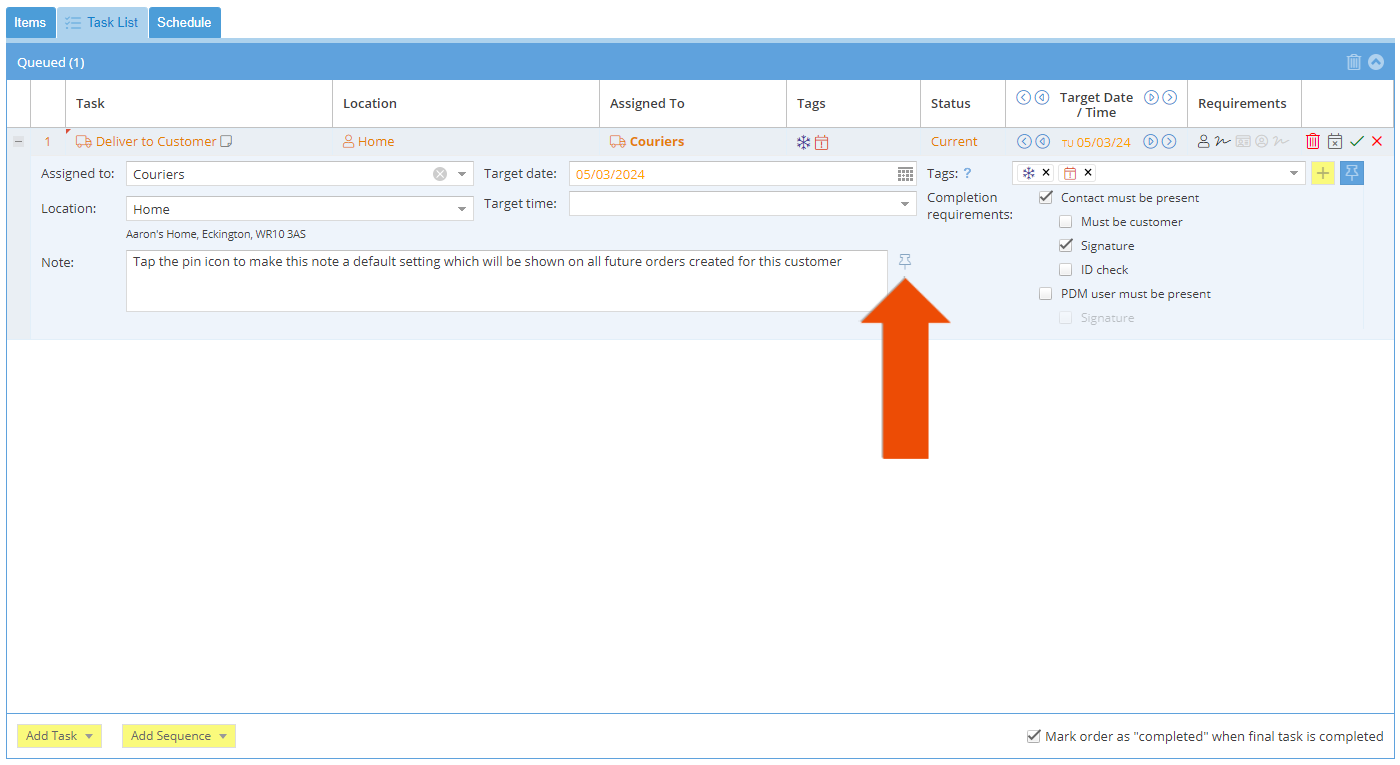
Task: Enable the Must be customer checkbox
Action: (1066, 222)
